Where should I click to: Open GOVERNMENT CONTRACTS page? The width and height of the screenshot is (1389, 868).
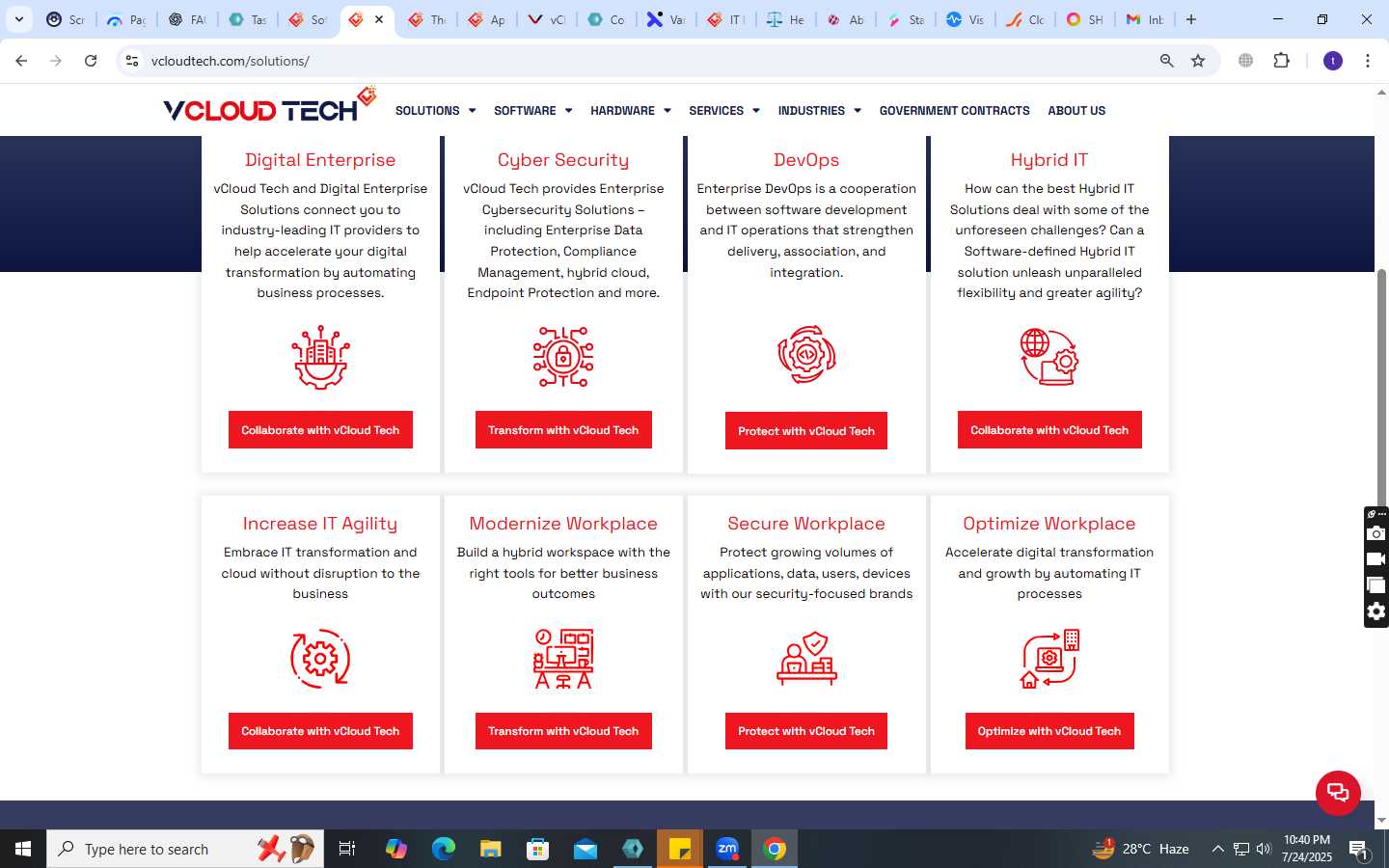[x=954, y=111]
